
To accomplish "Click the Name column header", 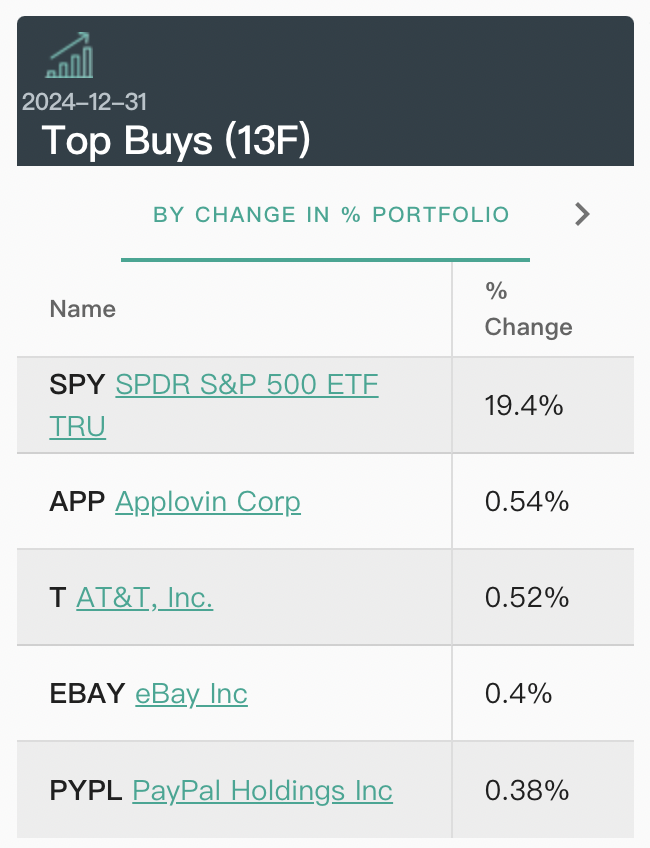I will [83, 309].
